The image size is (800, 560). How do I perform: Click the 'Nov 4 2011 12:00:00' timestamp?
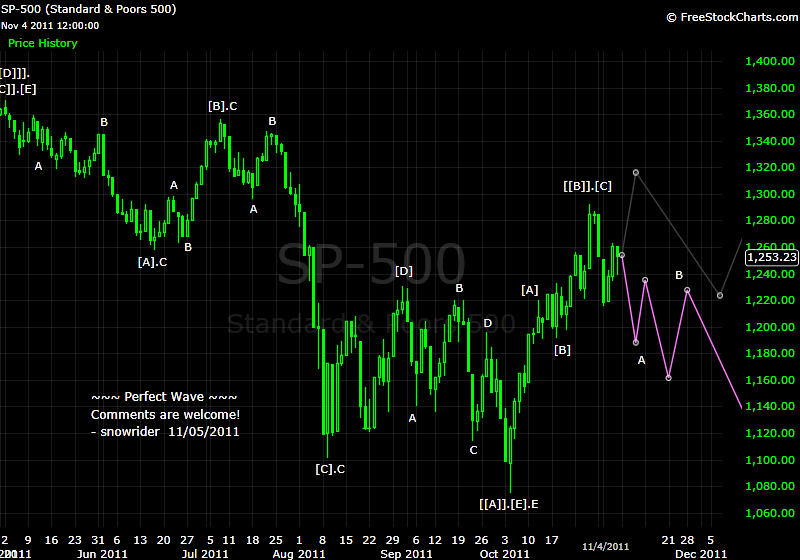[x=49, y=26]
